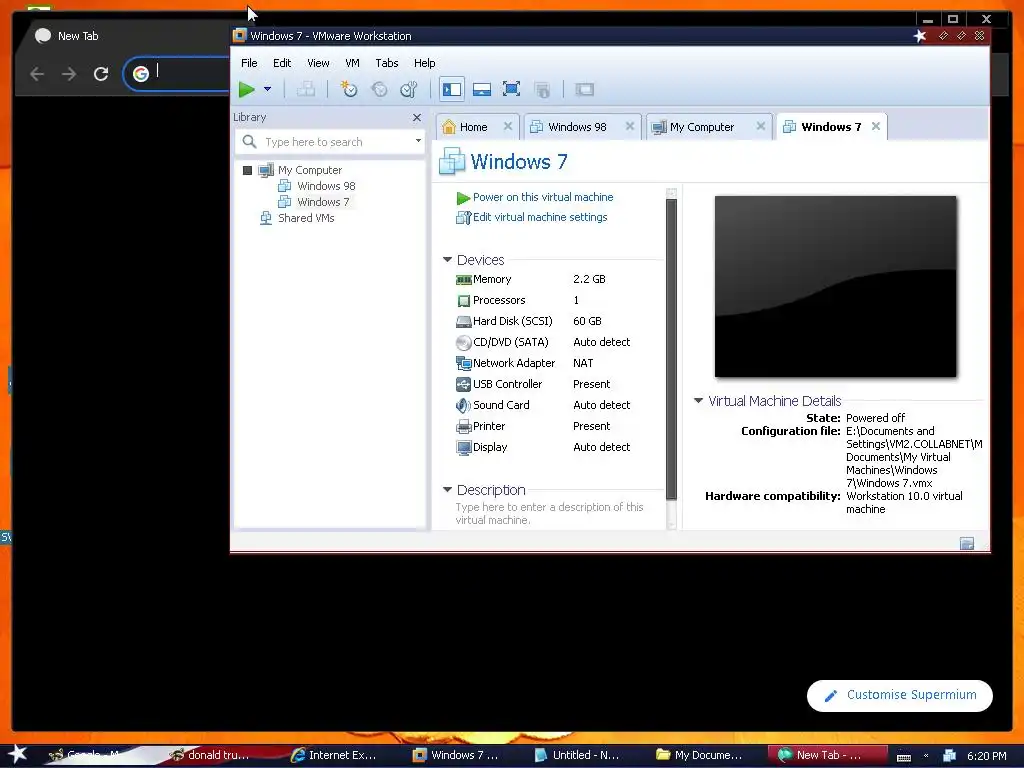Select Windows 98 in the library tree
Screen dimensions: 1024x768
[x=317, y=186]
